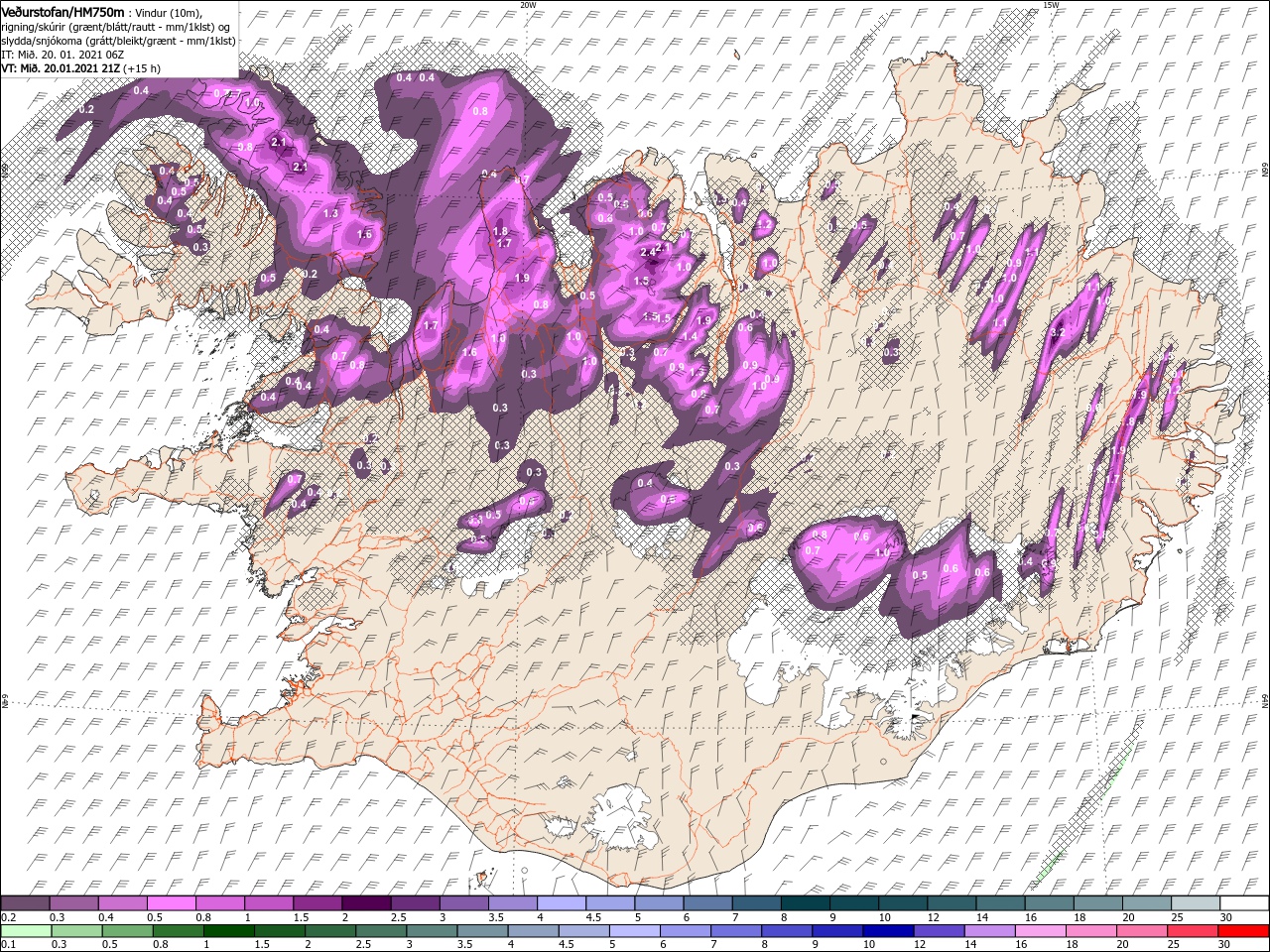Click the upper legend swatch starting at 0.8

coord(220,903)
